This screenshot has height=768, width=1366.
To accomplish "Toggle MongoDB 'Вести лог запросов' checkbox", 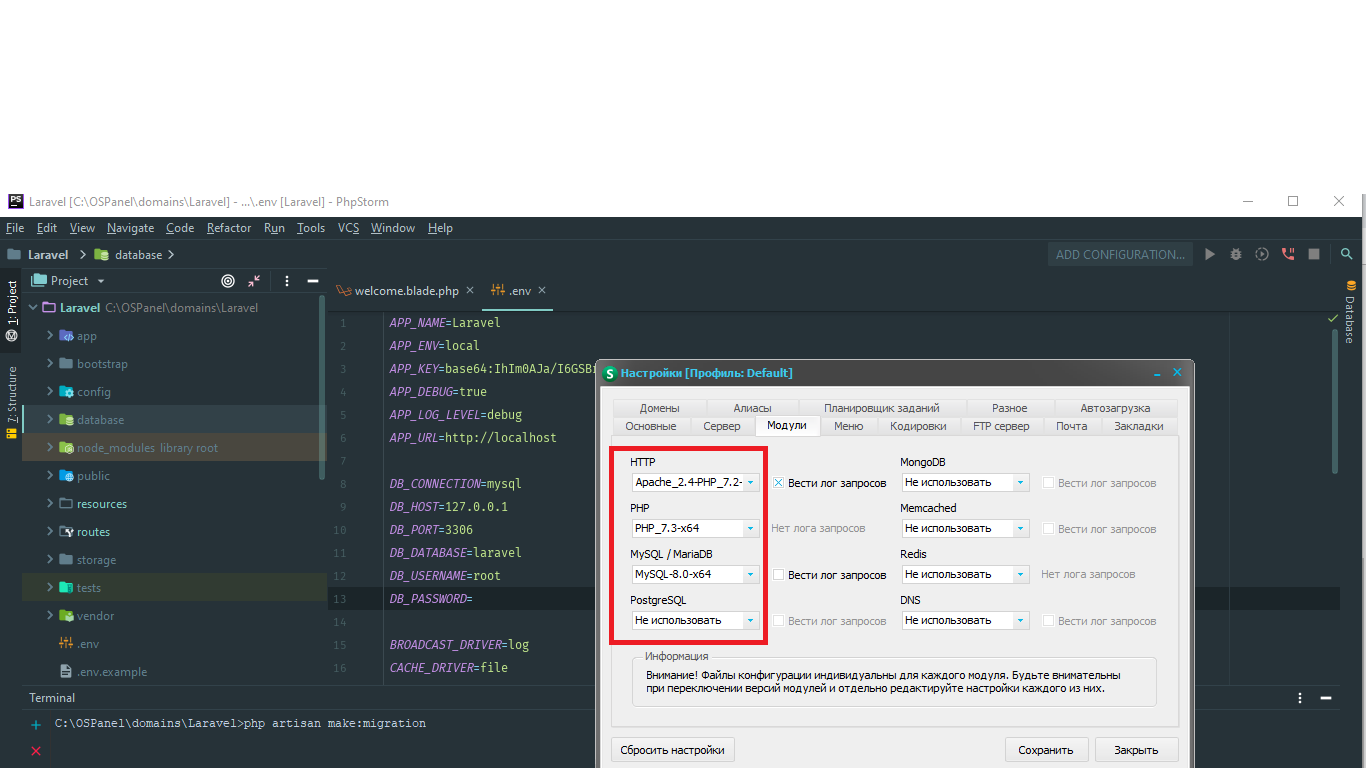I will click(x=1048, y=482).
